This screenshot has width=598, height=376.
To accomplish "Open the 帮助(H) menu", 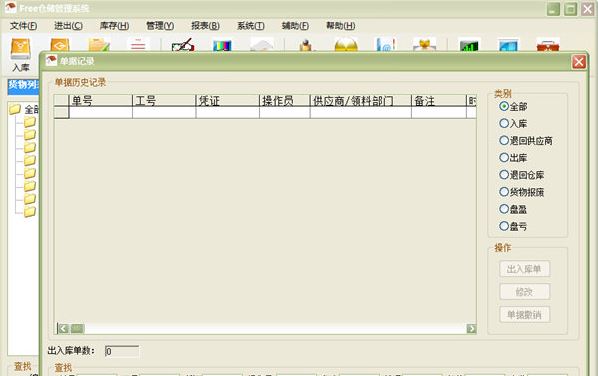I will click(x=341, y=26).
